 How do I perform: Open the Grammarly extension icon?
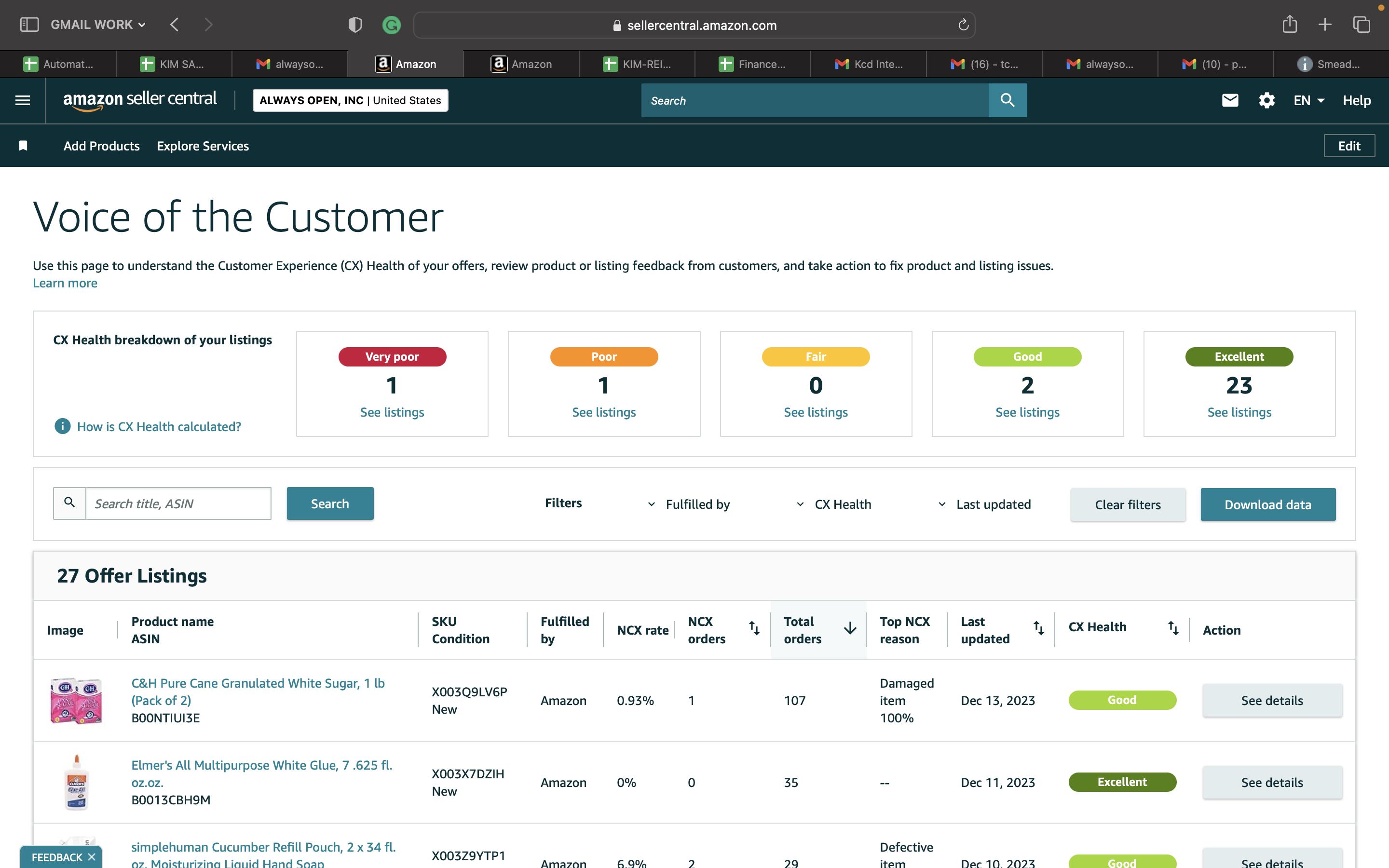[x=392, y=25]
